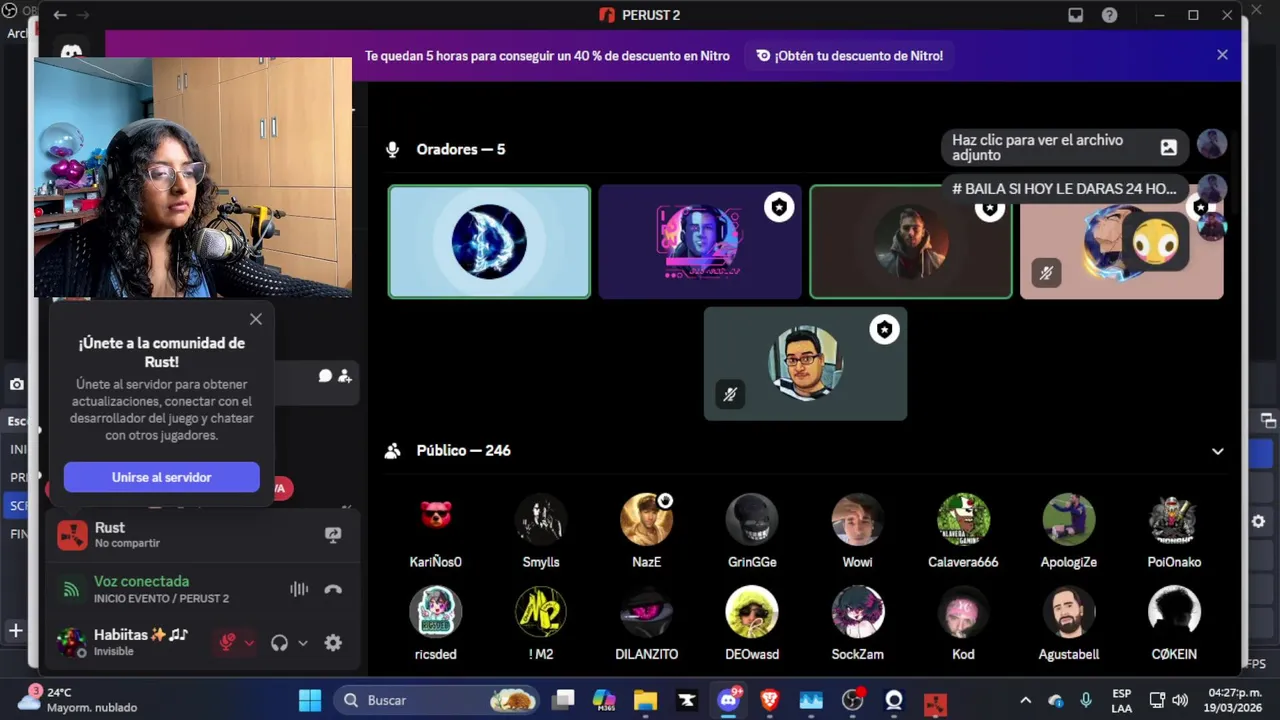Collapse the 'Público — 246' section

[1217, 451]
